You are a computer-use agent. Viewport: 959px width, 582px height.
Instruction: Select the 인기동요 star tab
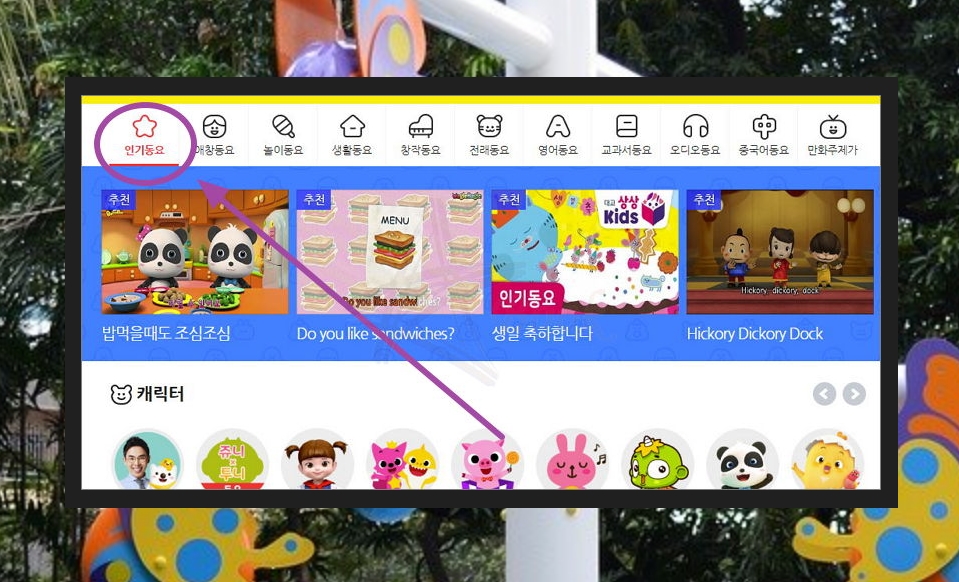(x=145, y=136)
